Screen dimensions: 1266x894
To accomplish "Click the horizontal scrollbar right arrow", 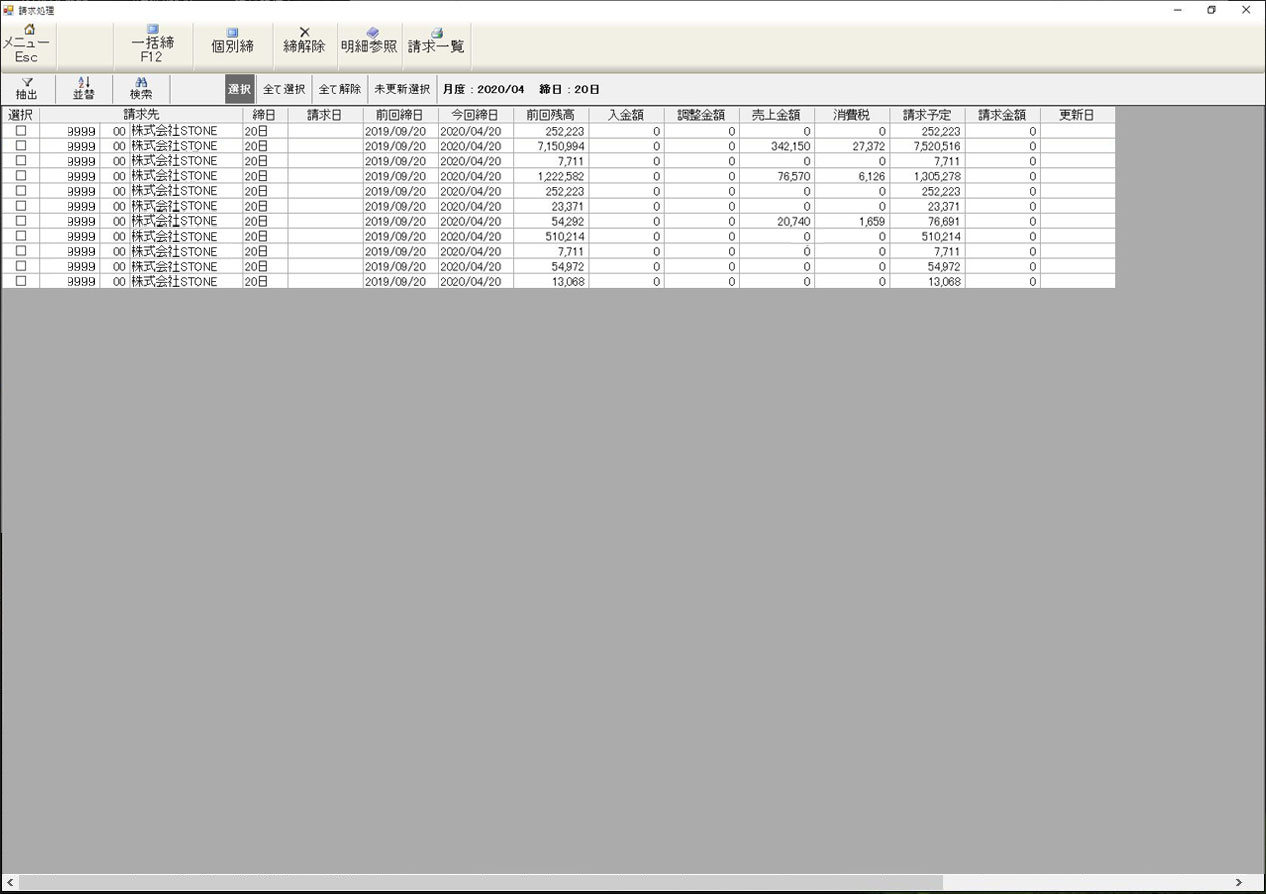I will pos(1238,883).
